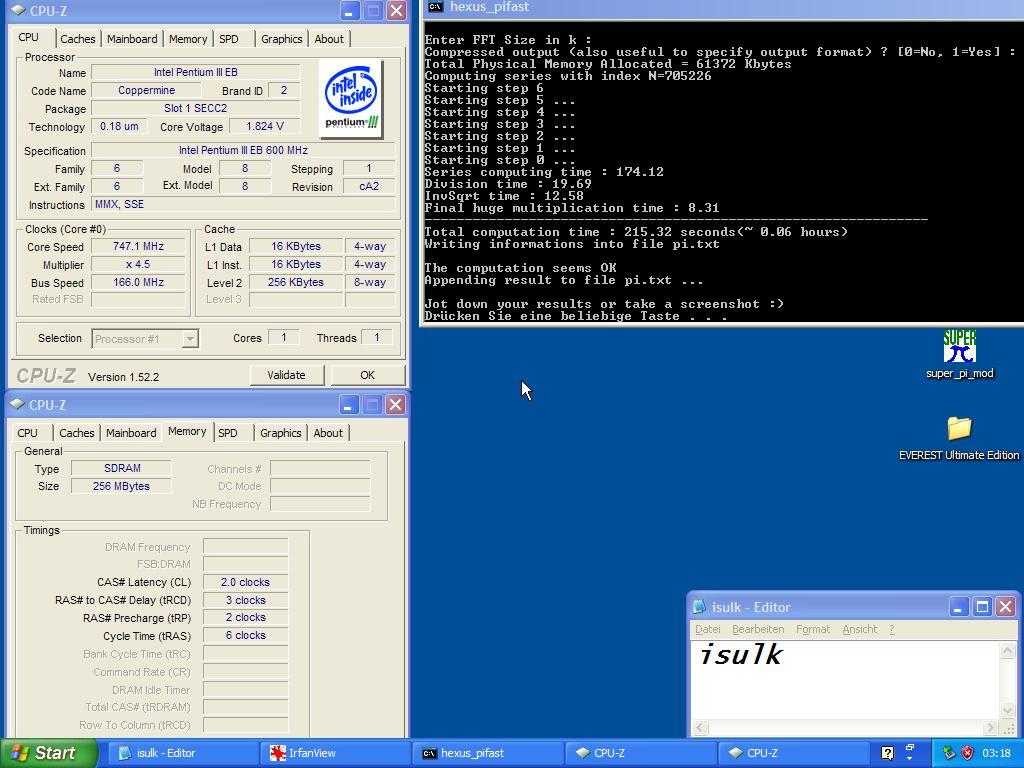This screenshot has height=768, width=1024.
Task: Open SPD tab in upper CPU-Z window
Action: coord(229,39)
